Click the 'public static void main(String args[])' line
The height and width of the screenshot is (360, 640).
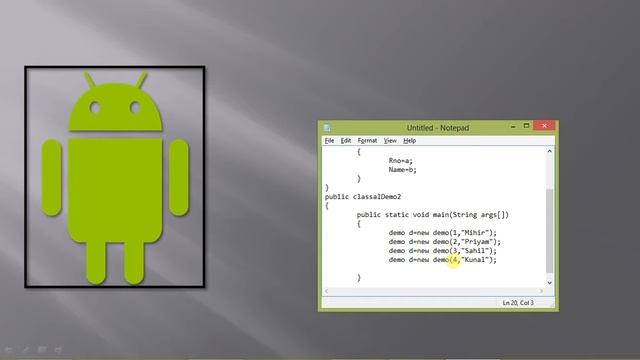click(433, 215)
